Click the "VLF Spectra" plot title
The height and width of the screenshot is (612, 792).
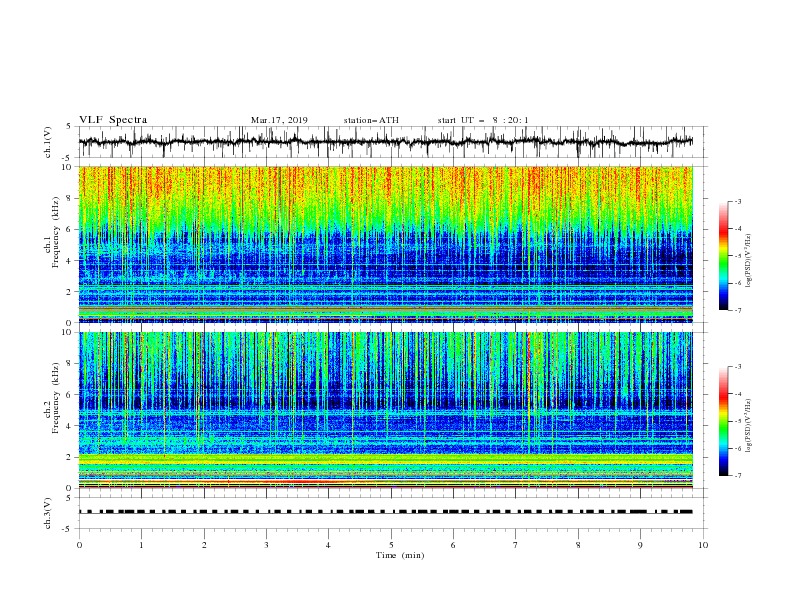coord(113,120)
